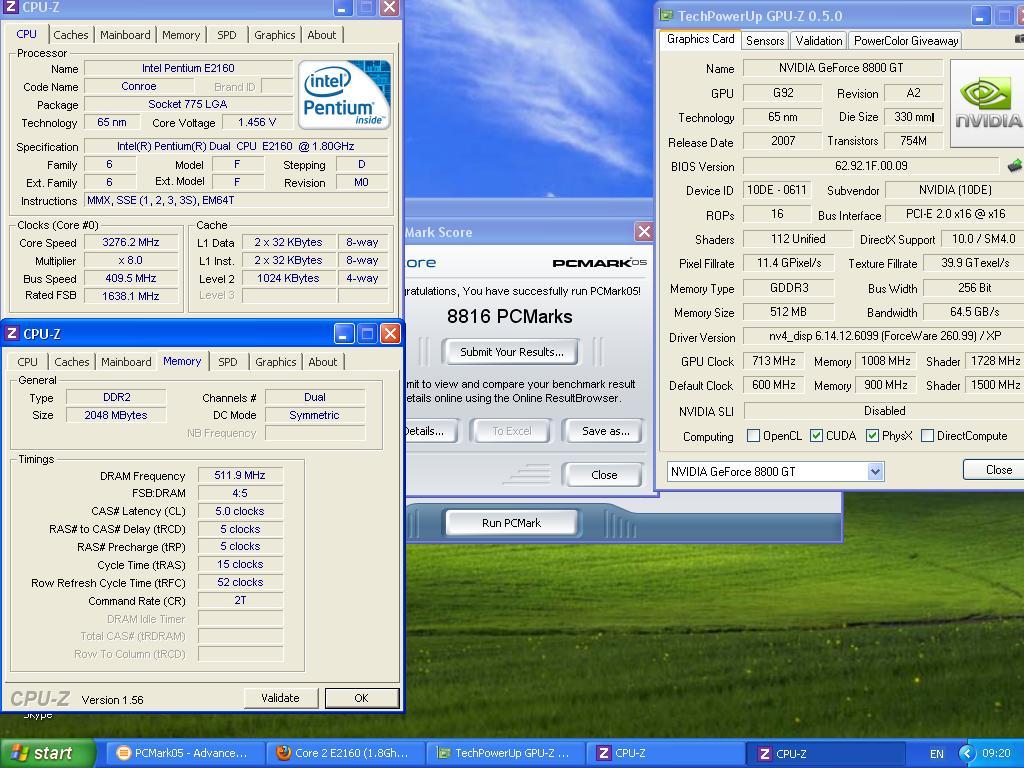The height and width of the screenshot is (768, 1024).
Task: Close the upper CPU-Z window
Action: [x=390, y=7]
